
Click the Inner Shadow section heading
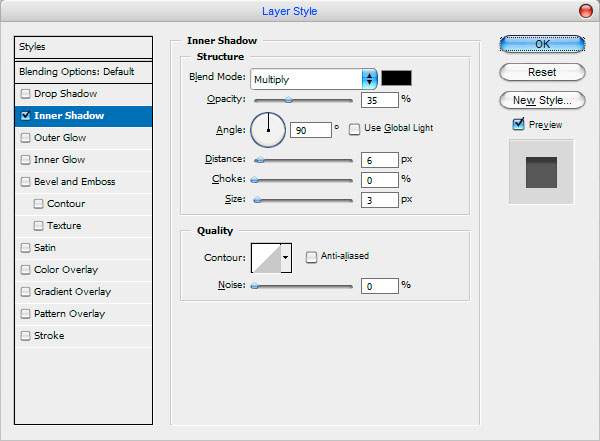(222, 41)
